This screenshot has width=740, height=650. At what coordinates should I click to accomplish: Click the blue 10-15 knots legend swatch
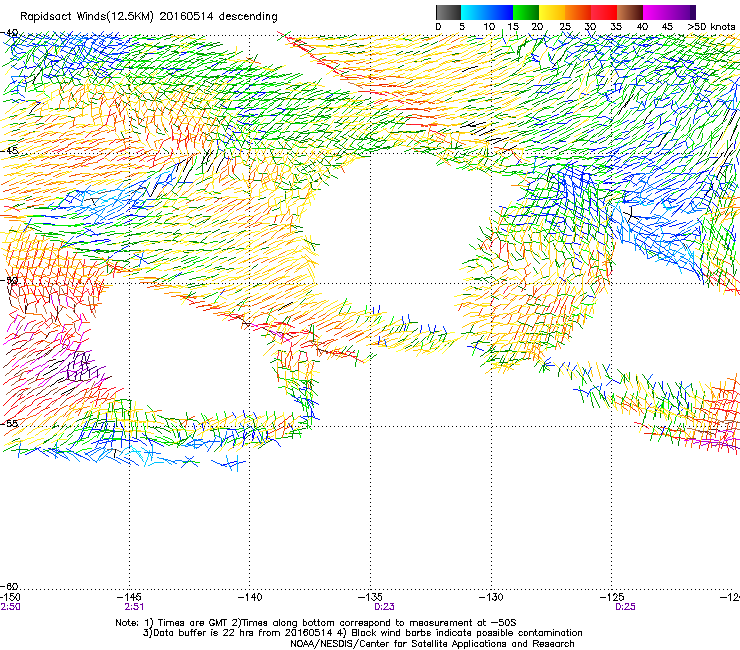pyautogui.click(x=500, y=12)
